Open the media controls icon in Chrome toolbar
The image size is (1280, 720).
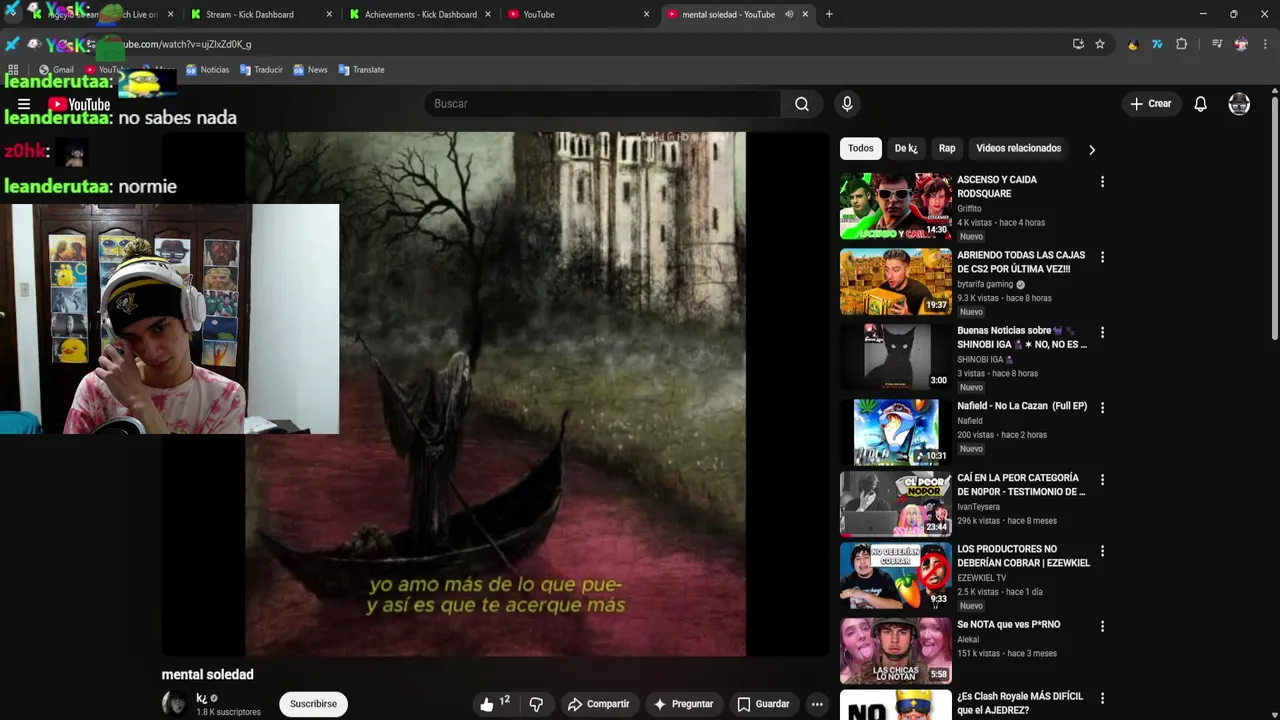pyautogui.click(x=1217, y=44)
